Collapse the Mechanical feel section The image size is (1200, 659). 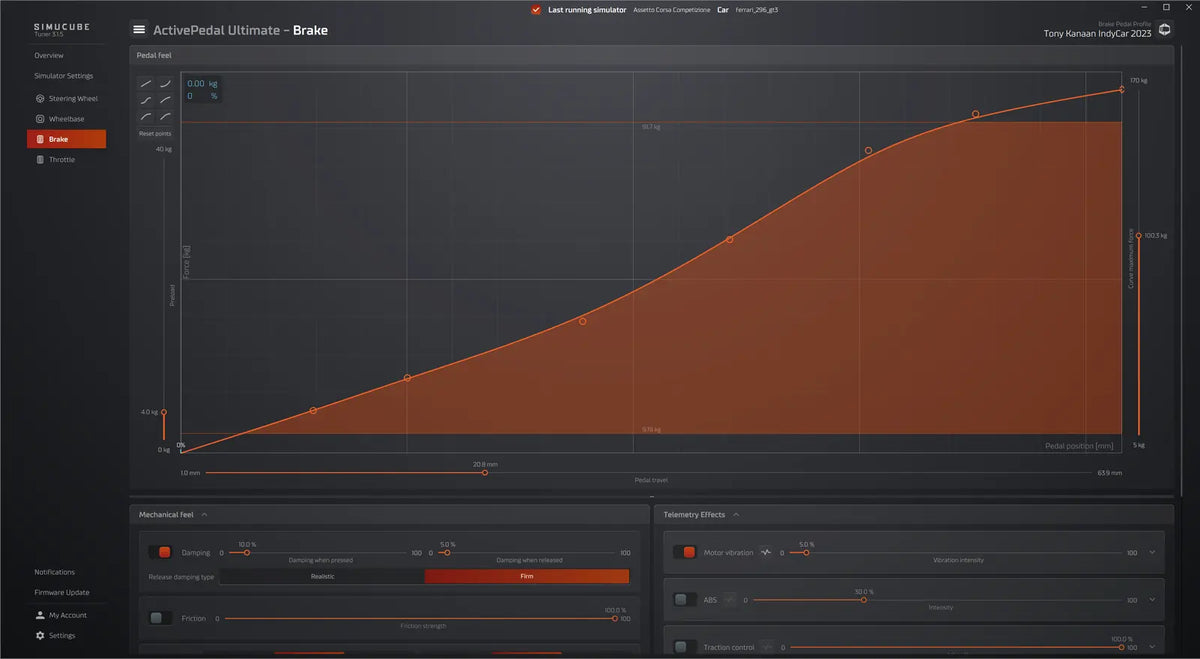(204, 515)
